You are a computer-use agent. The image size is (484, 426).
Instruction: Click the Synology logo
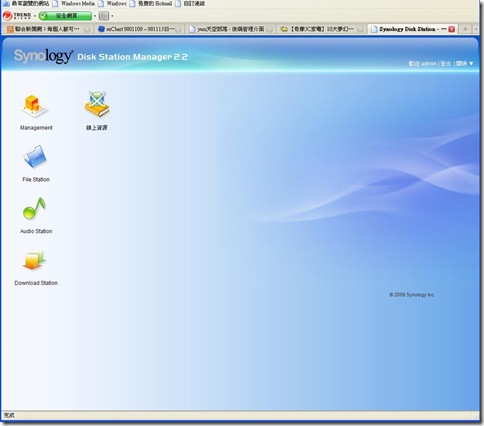coord(43,56)
